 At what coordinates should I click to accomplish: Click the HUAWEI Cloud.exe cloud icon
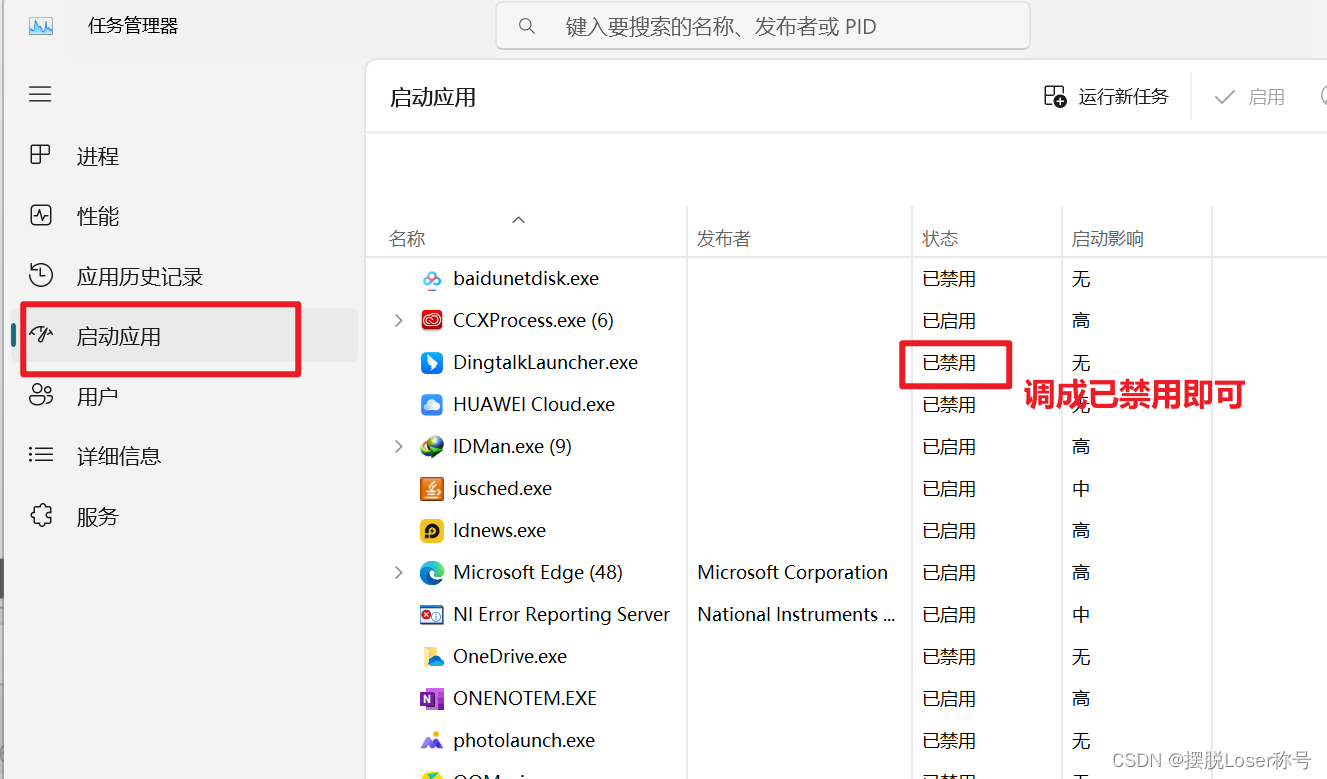tap(432, 405)
